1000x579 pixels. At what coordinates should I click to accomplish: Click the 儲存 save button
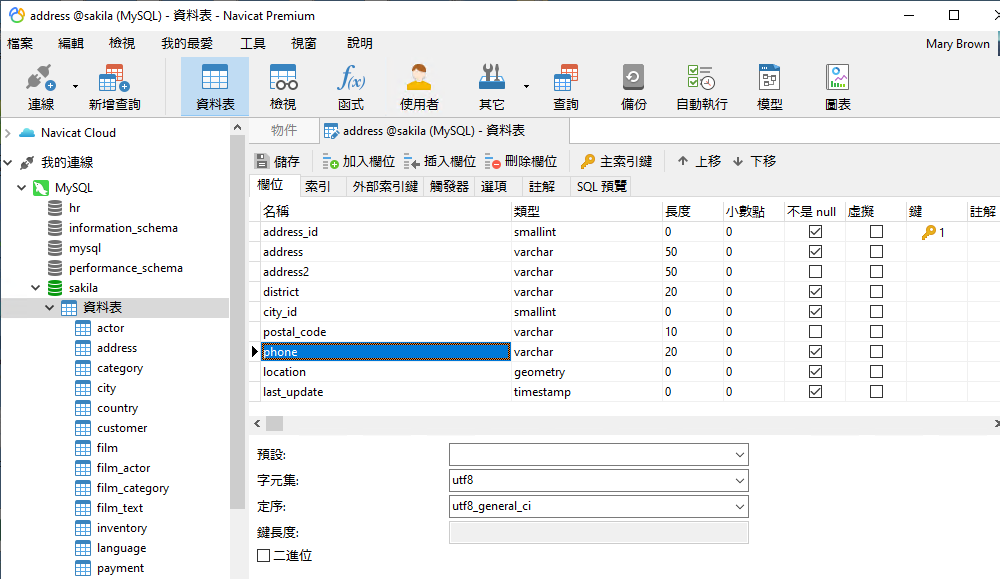tap(277, 161)
